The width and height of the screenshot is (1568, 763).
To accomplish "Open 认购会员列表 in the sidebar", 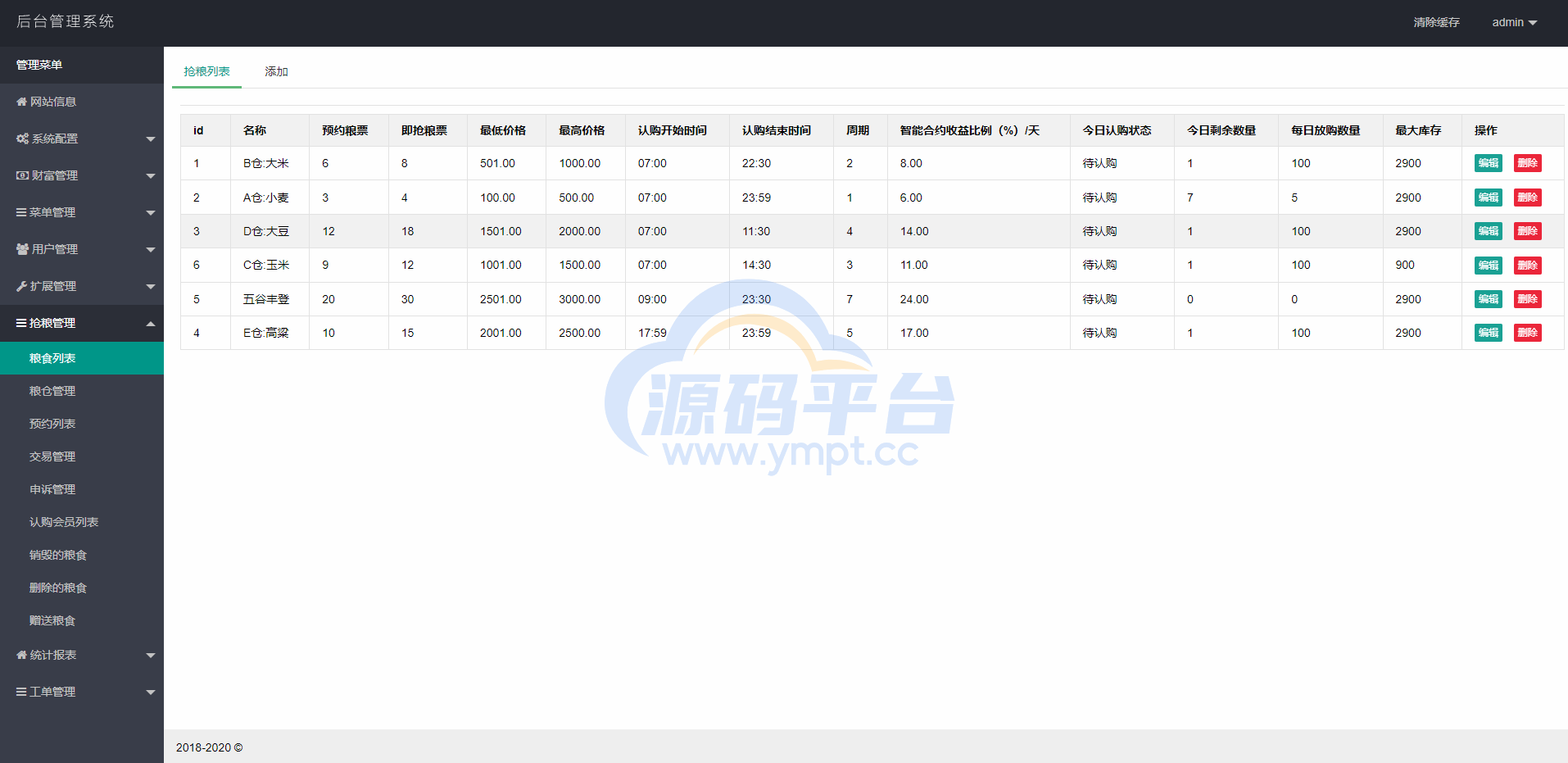I will (82, 522).
